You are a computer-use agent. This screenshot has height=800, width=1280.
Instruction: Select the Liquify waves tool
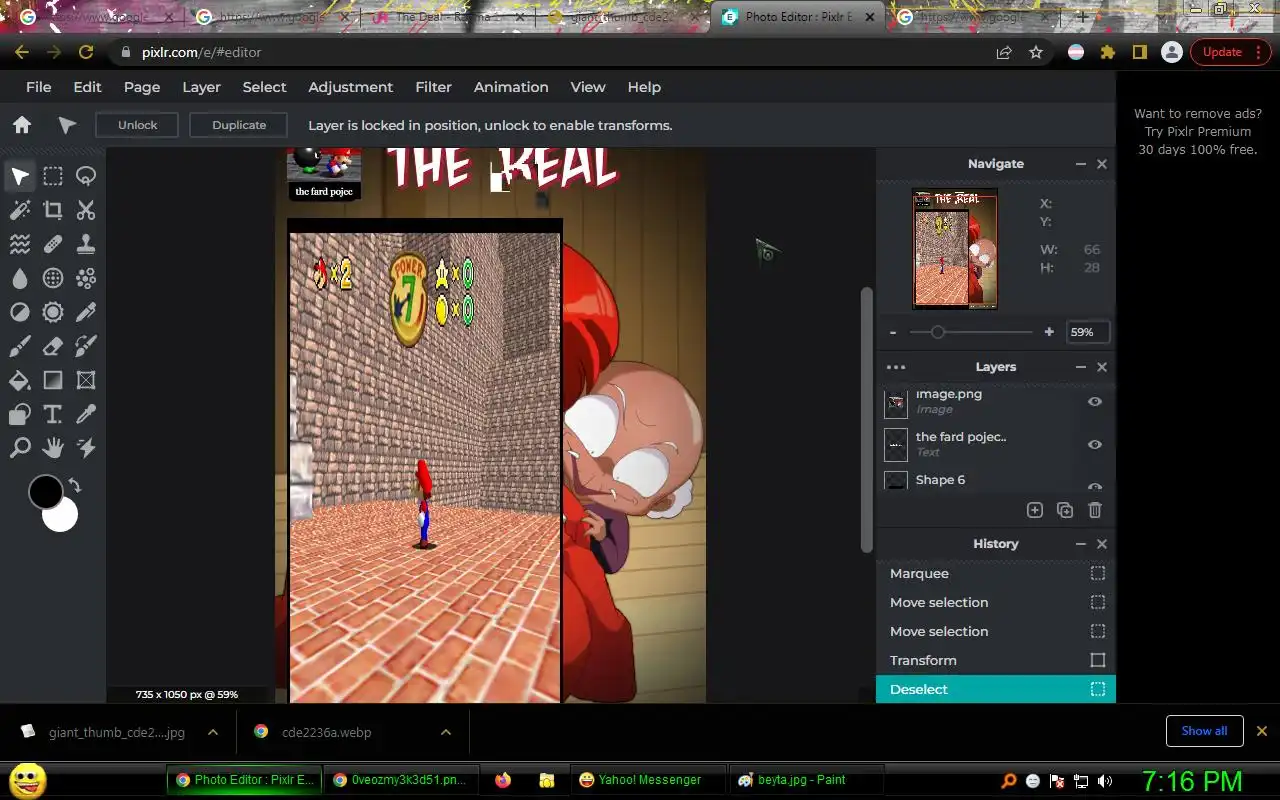point(20,244)
